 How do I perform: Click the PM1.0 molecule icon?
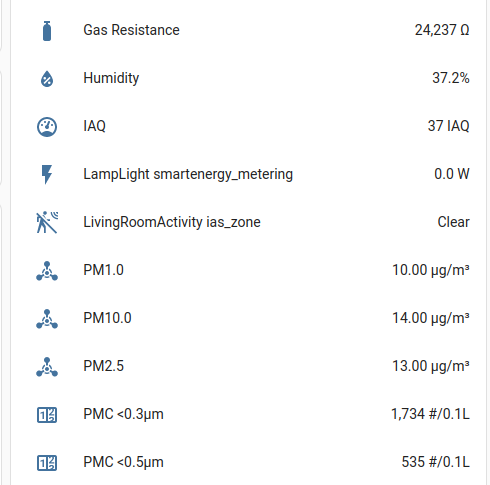pyautogui.click(x=47, y=271)
